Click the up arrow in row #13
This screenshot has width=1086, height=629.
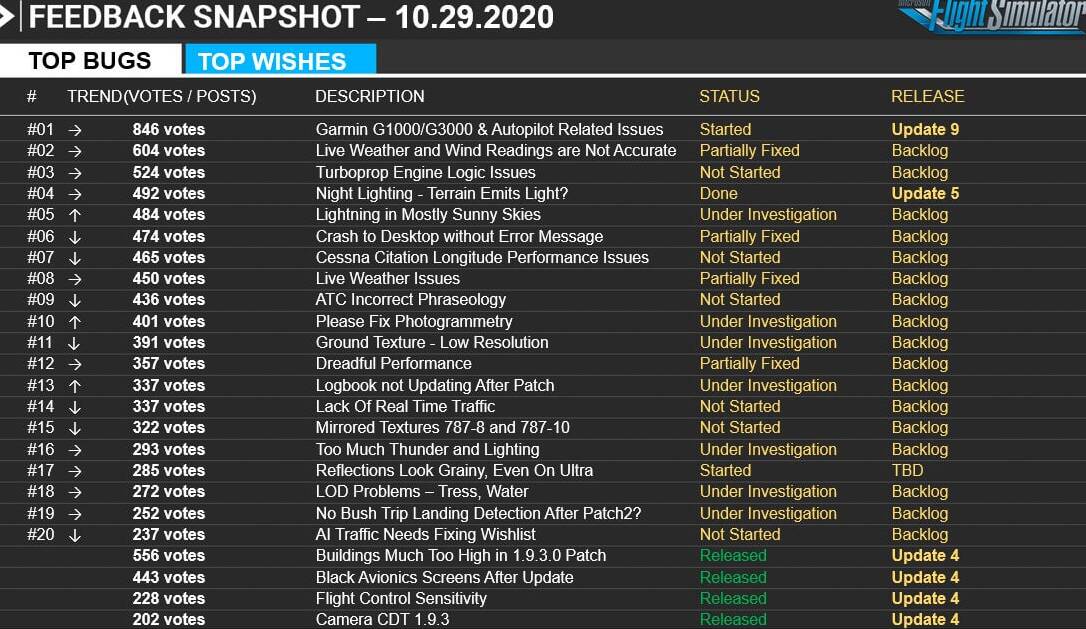[x=75, y=386]
